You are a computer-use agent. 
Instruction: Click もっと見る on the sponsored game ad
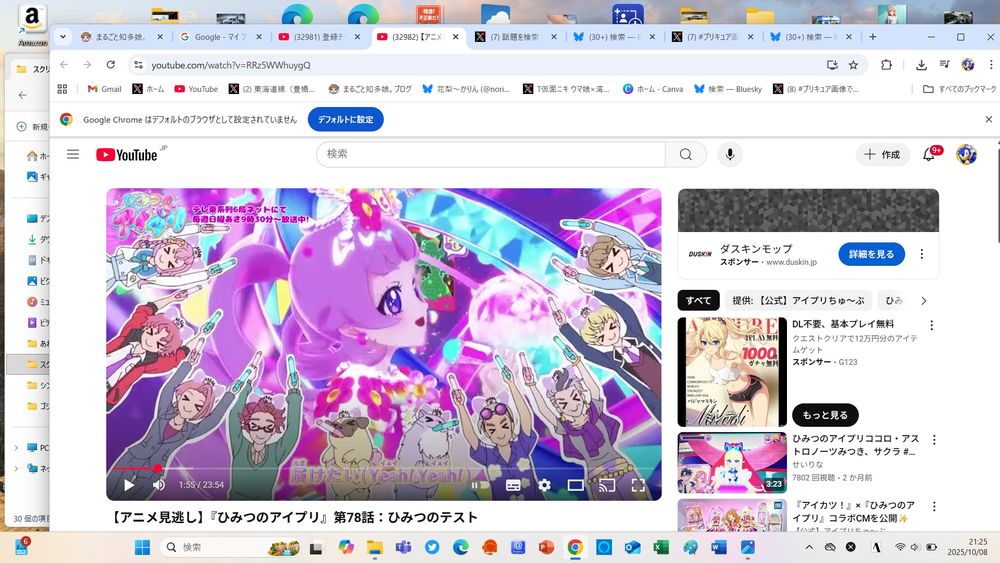tap(825, 415)
